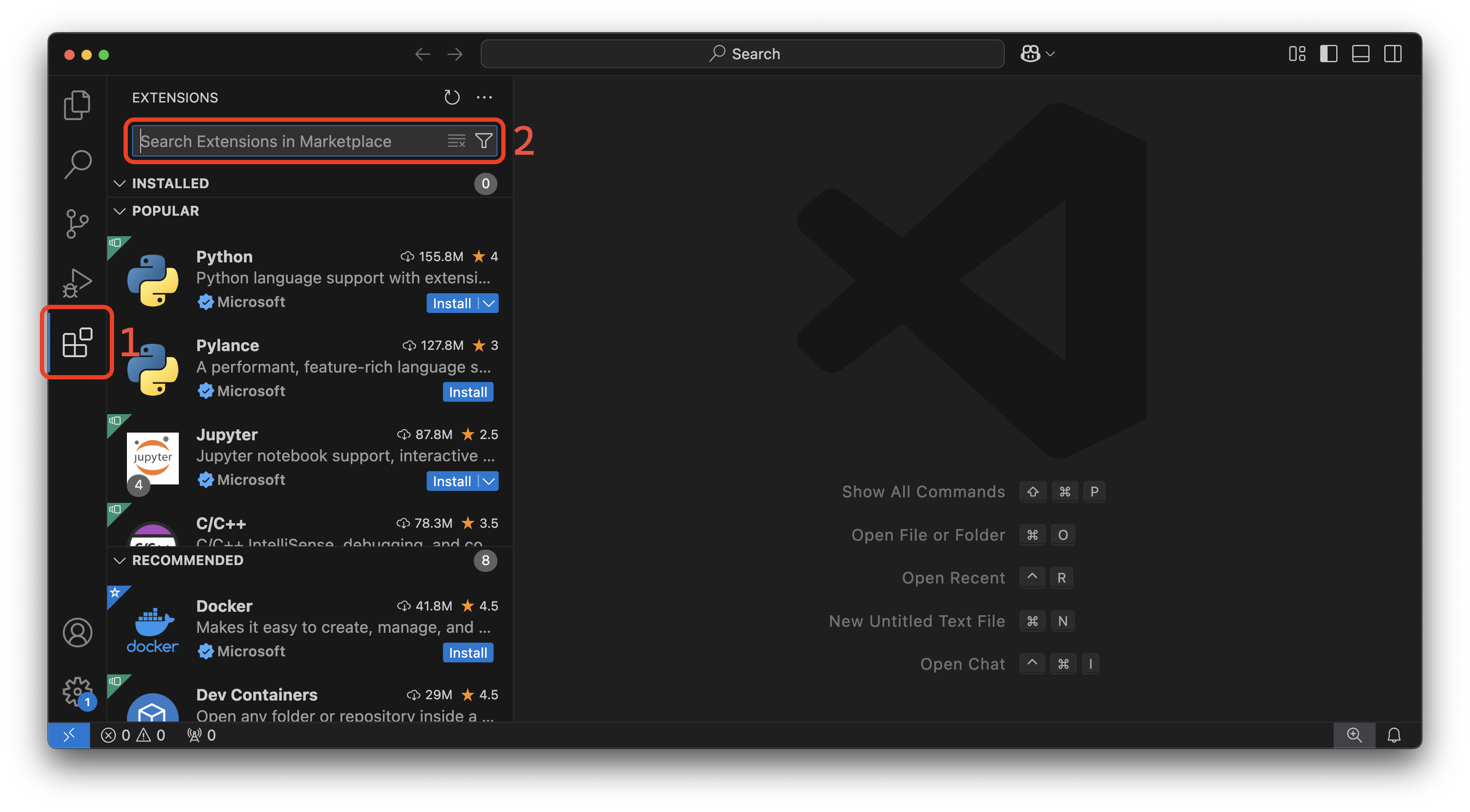Toggle the secondary sidebar visibility
This screenshot has height=812, width=1470.
[x=1393, y=54]
